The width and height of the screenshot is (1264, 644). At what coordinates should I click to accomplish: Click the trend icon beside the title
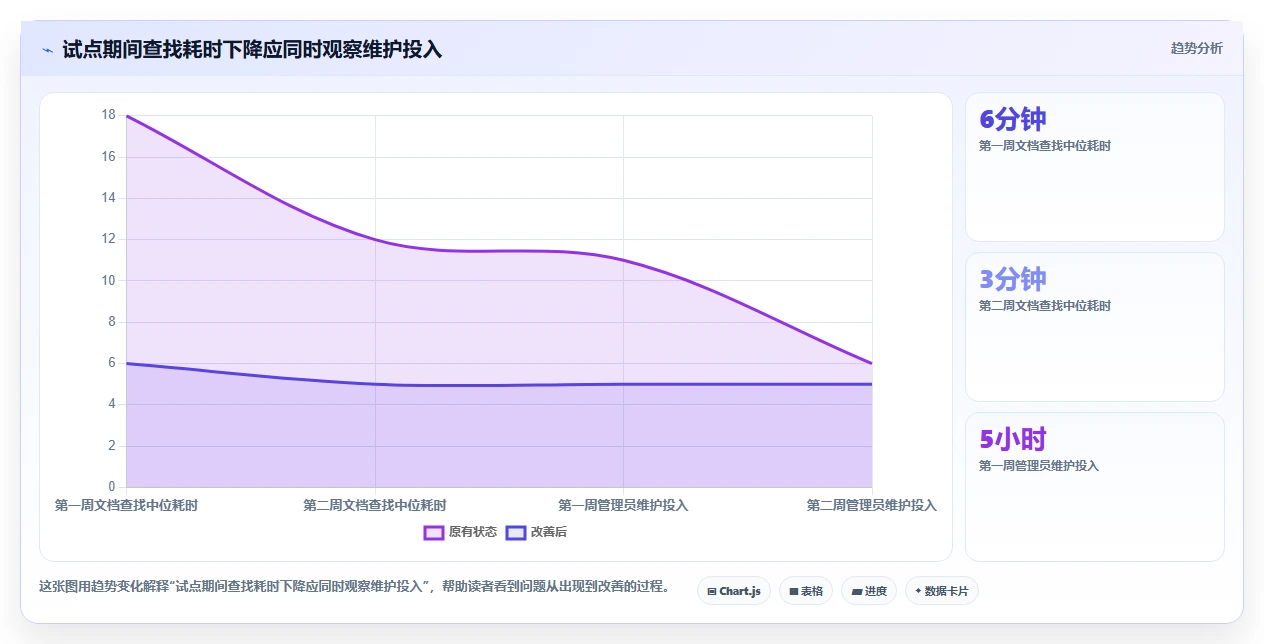[47, 50]
